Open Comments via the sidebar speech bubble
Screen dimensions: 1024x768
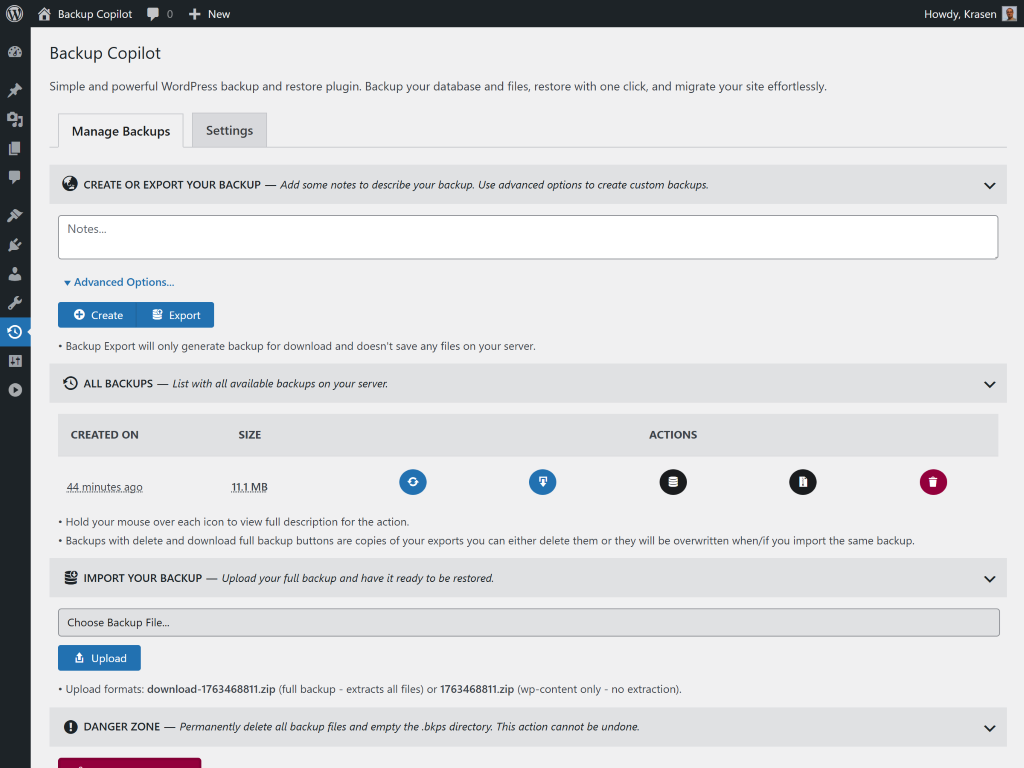[14, 177]
